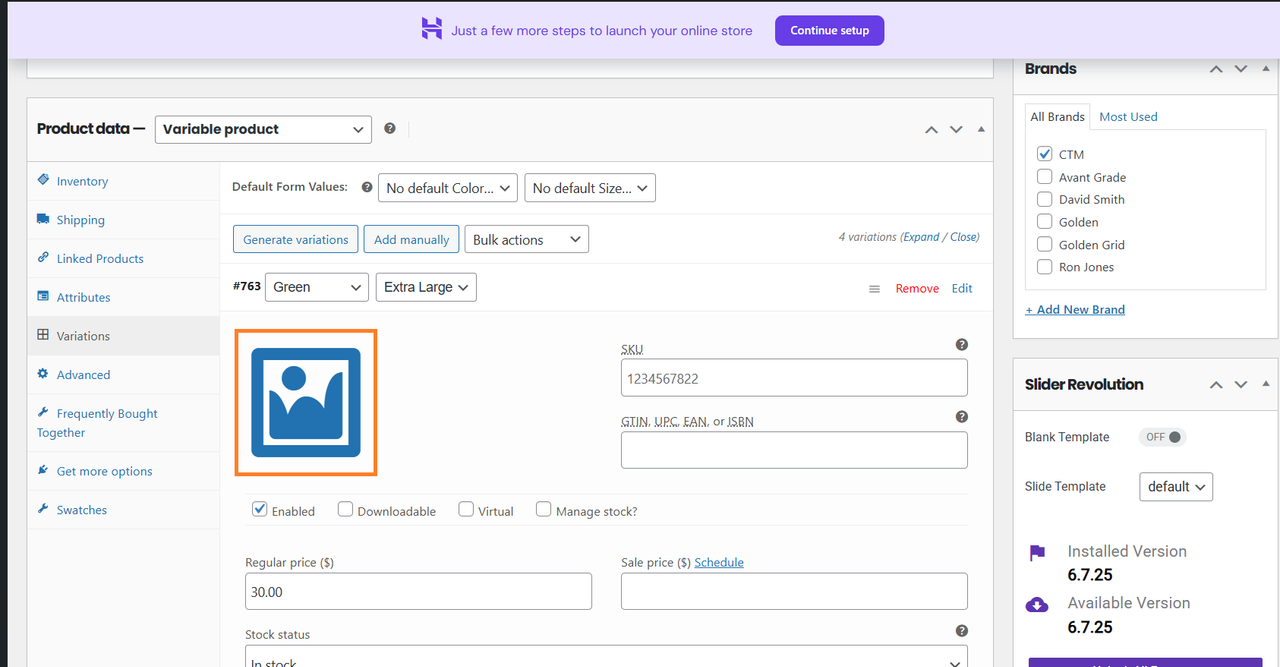Click the Get more options plug icon
Viewport: 1280px width, 667px height.
43,470
